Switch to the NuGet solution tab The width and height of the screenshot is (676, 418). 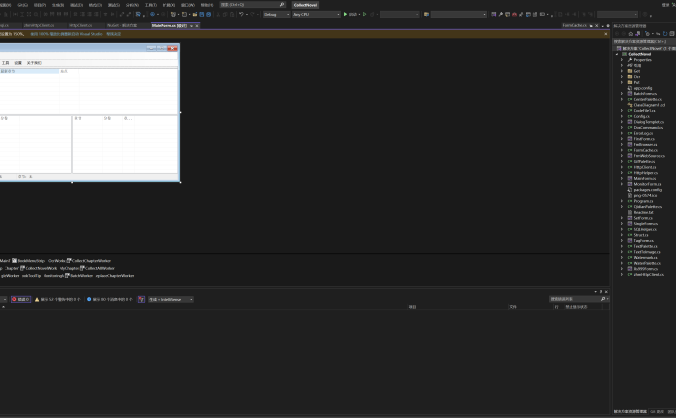pyautogui.click(x=122, y=25)
